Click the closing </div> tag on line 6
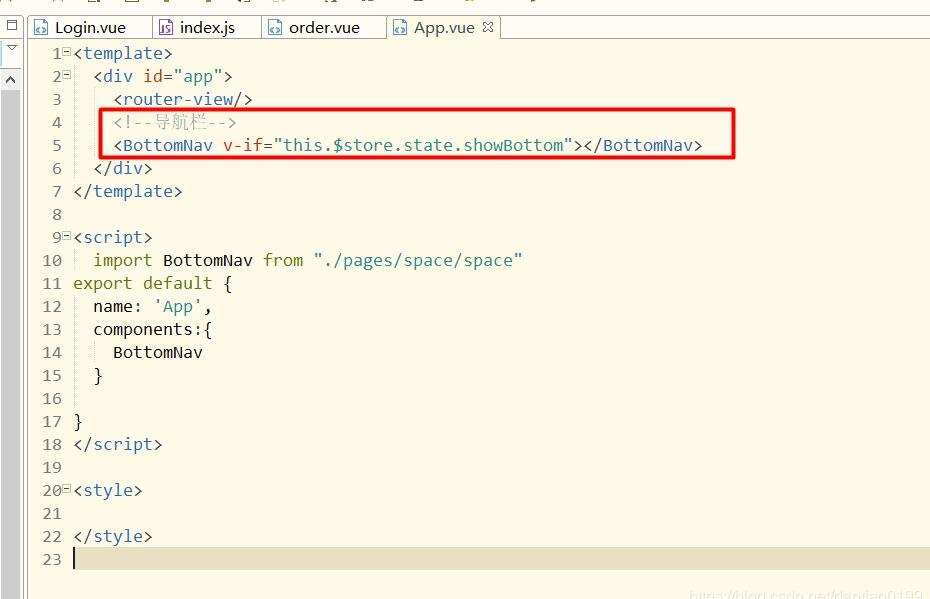The height and width of the screenshot is (599, 930). click(123, 168)
